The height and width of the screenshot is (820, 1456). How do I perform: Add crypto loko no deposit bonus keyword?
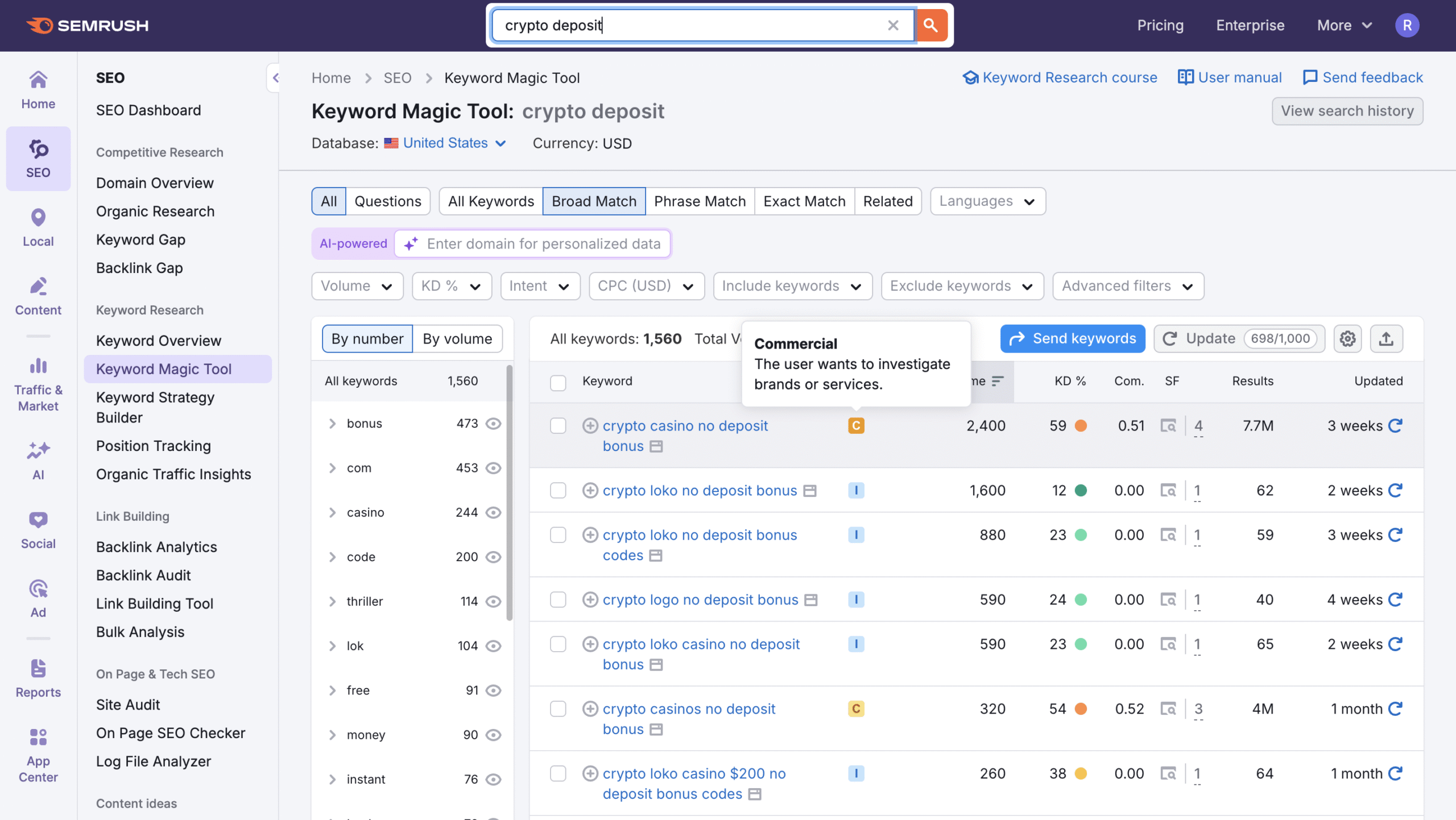tap(590, 491)
